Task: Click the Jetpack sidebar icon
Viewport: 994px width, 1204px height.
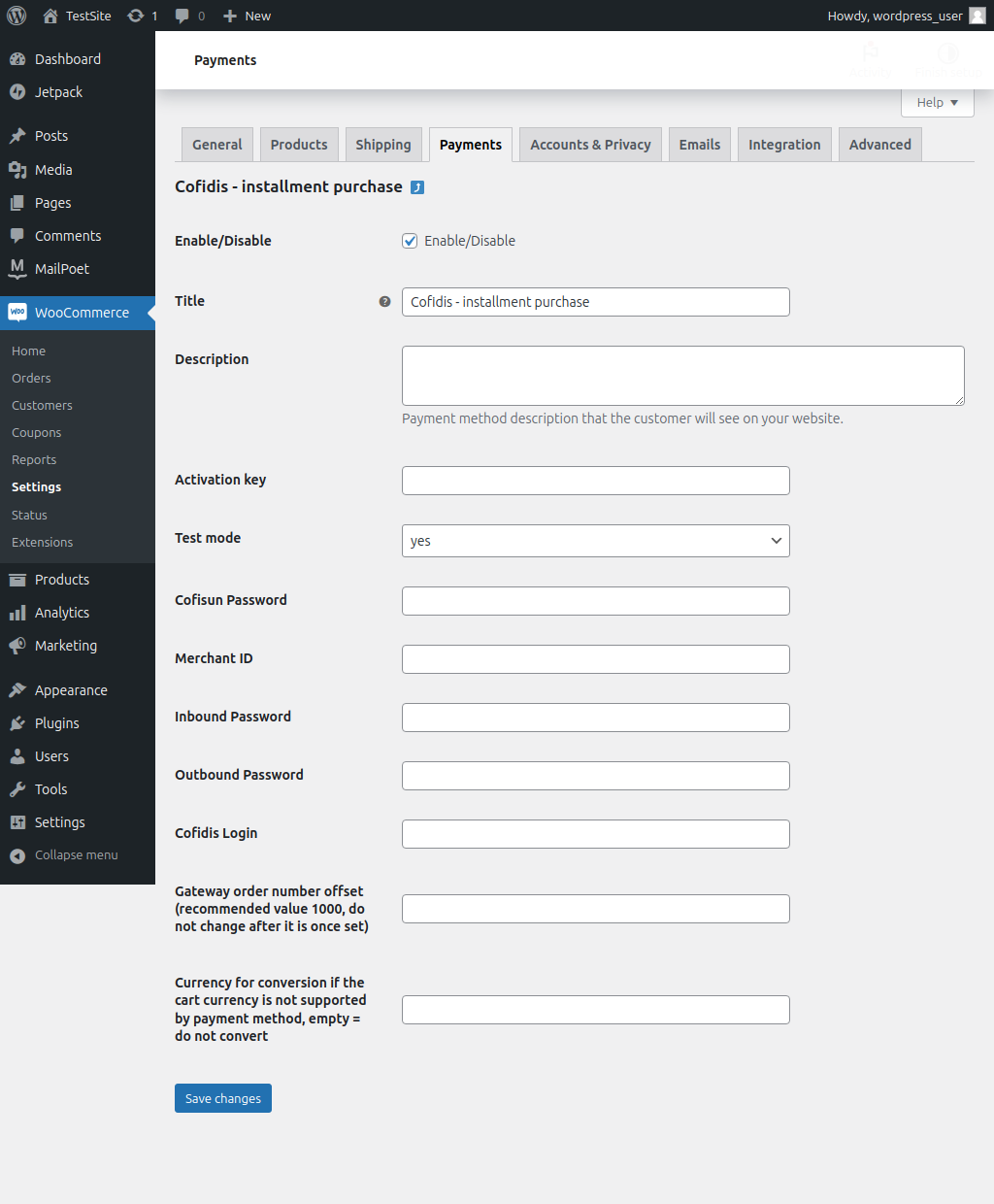Action: [x=19, y=91]
